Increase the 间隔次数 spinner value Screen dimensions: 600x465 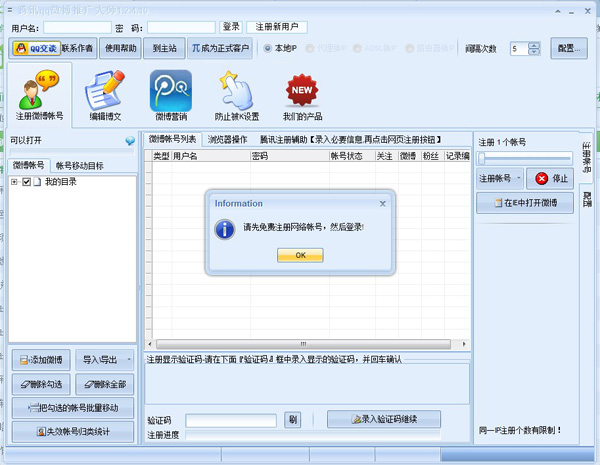(x=534, y=45)
